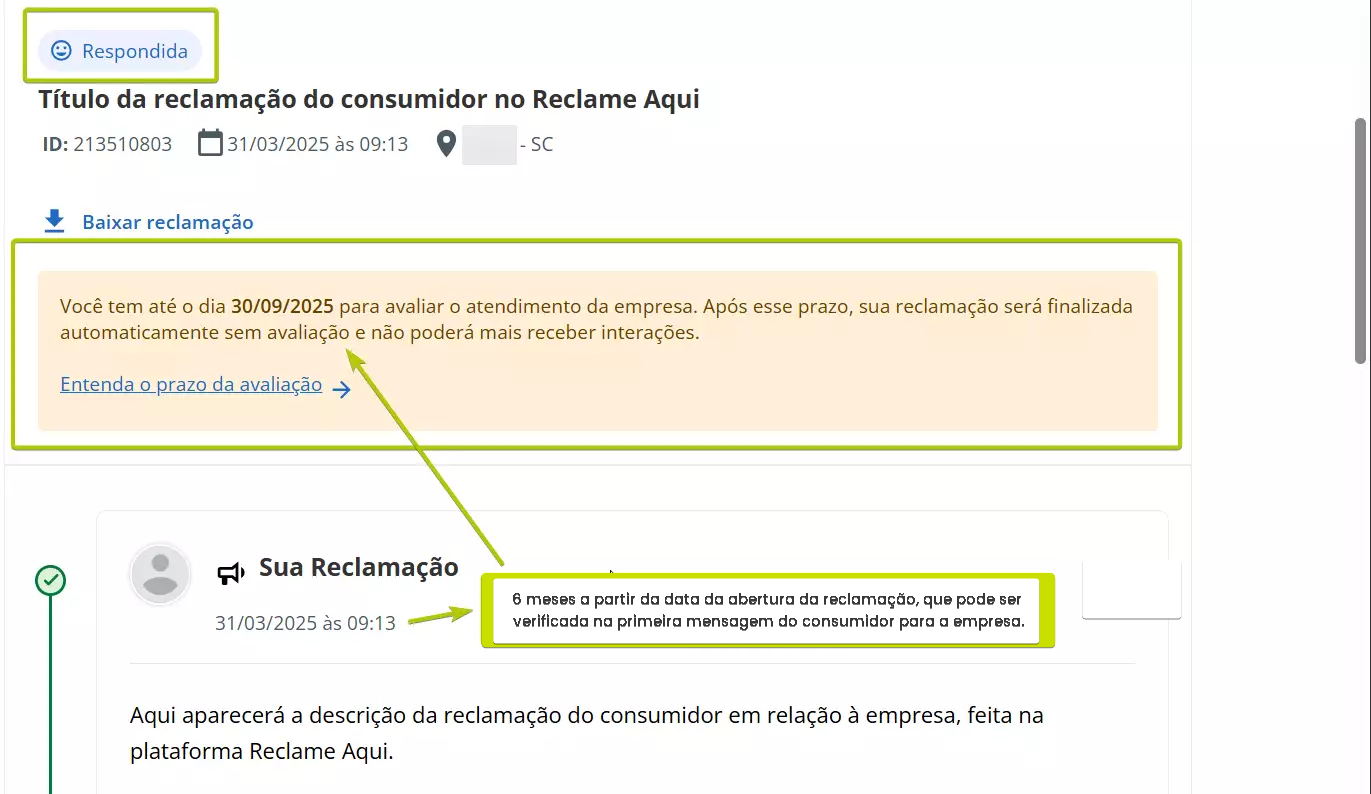1371x794 pixels.
Task: Click the megaphone icon beside Sua Reclamação
Action: 231,573
